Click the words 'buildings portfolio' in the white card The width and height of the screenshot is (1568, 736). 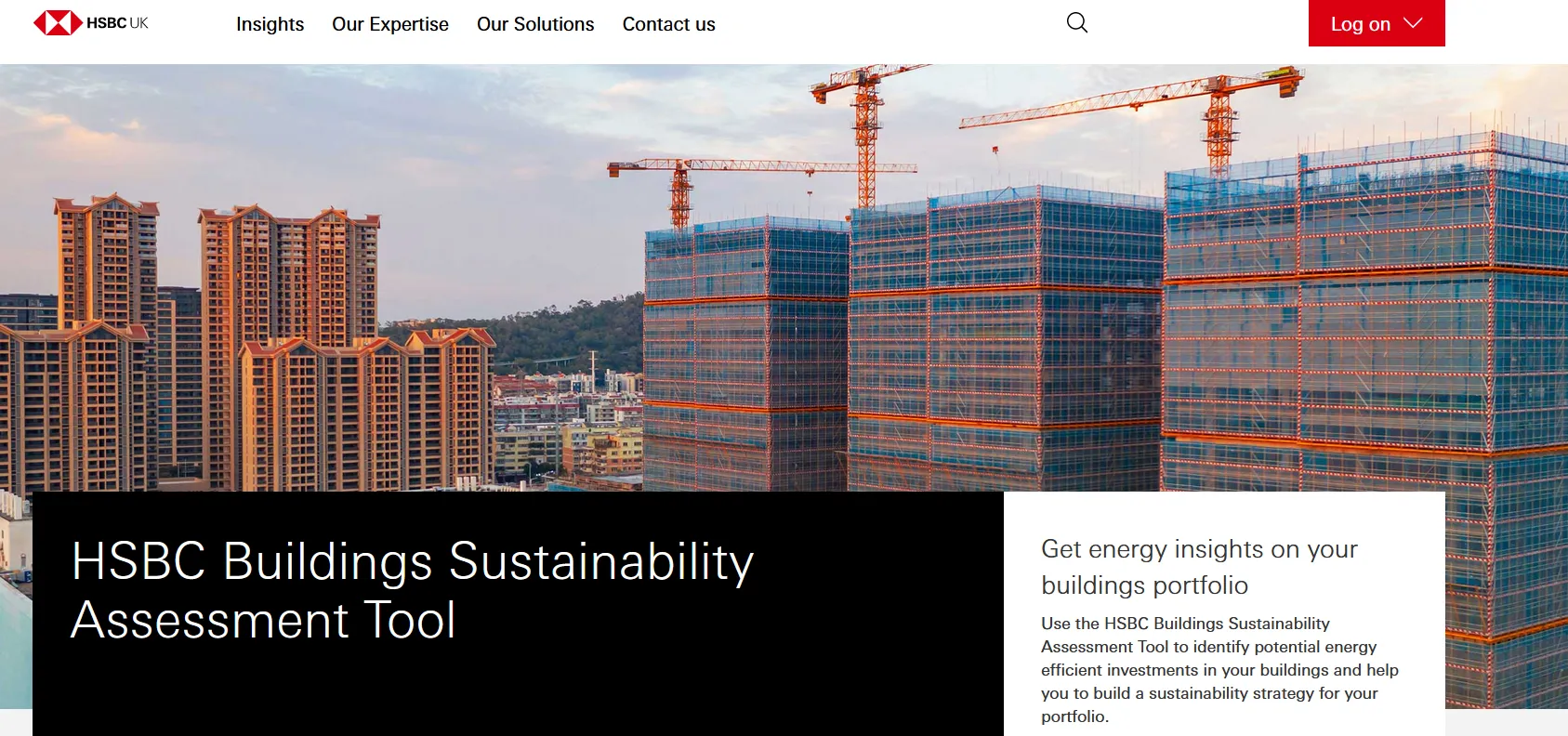pos(1144,585)
